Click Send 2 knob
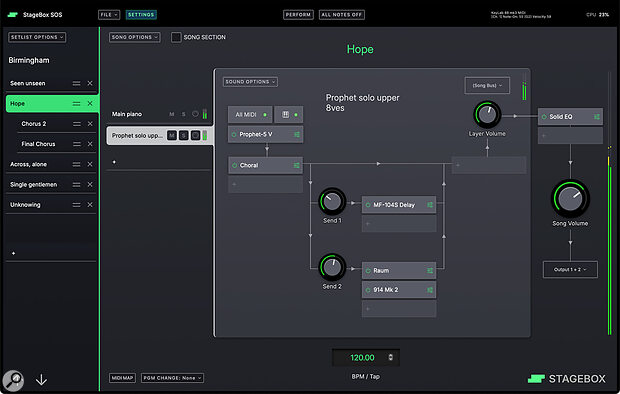This screenshot has height=394, width=620. [x=332, y=267]
